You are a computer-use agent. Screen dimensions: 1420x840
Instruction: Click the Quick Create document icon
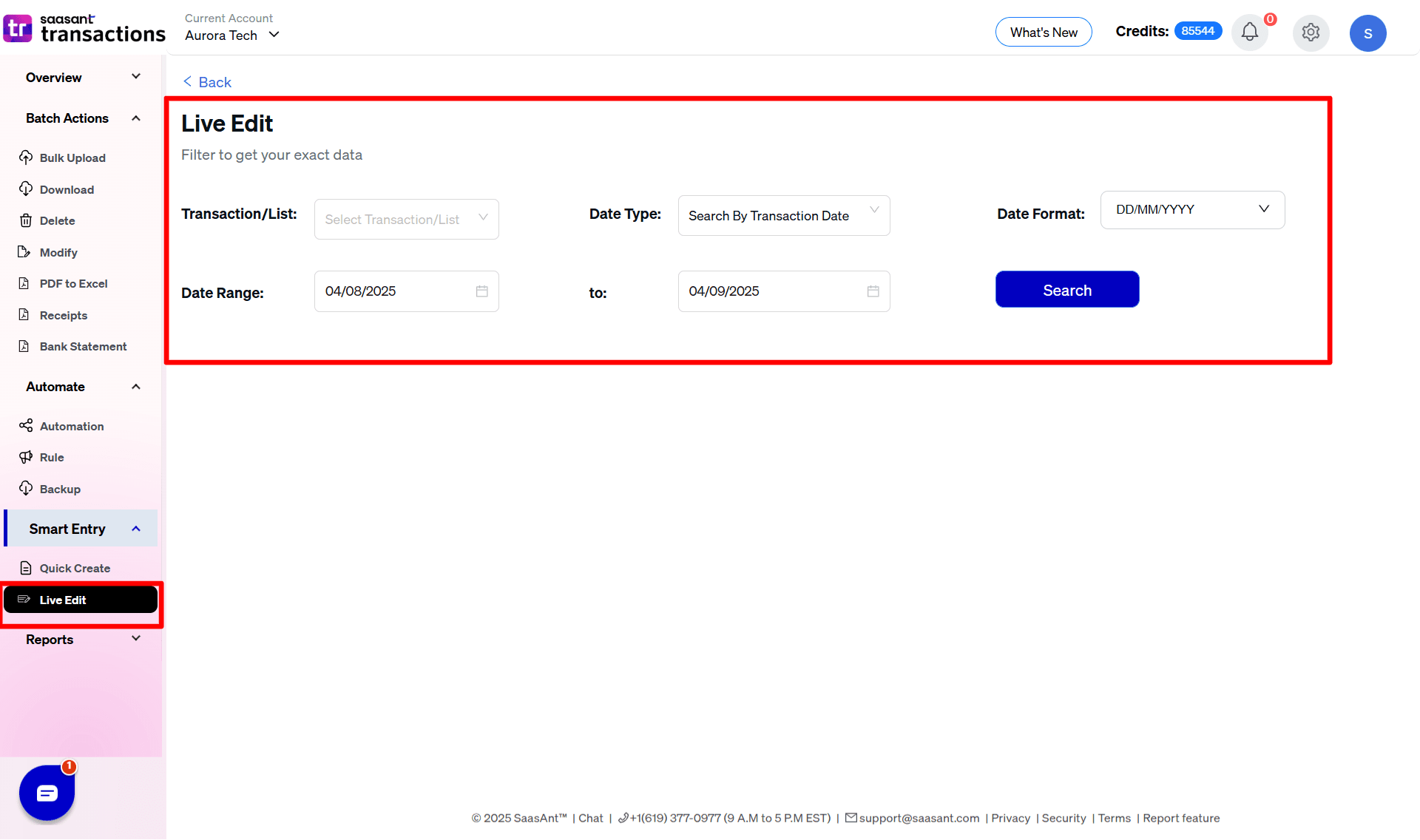click(x=26, y=568)
